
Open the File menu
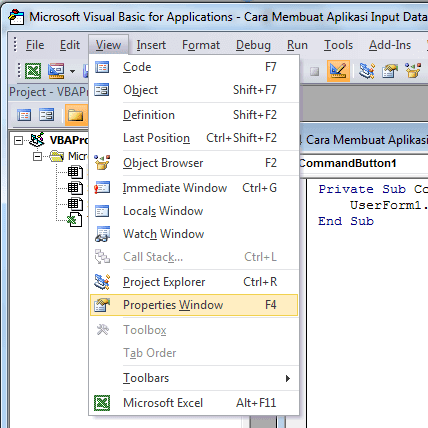(x=35, y=45)
